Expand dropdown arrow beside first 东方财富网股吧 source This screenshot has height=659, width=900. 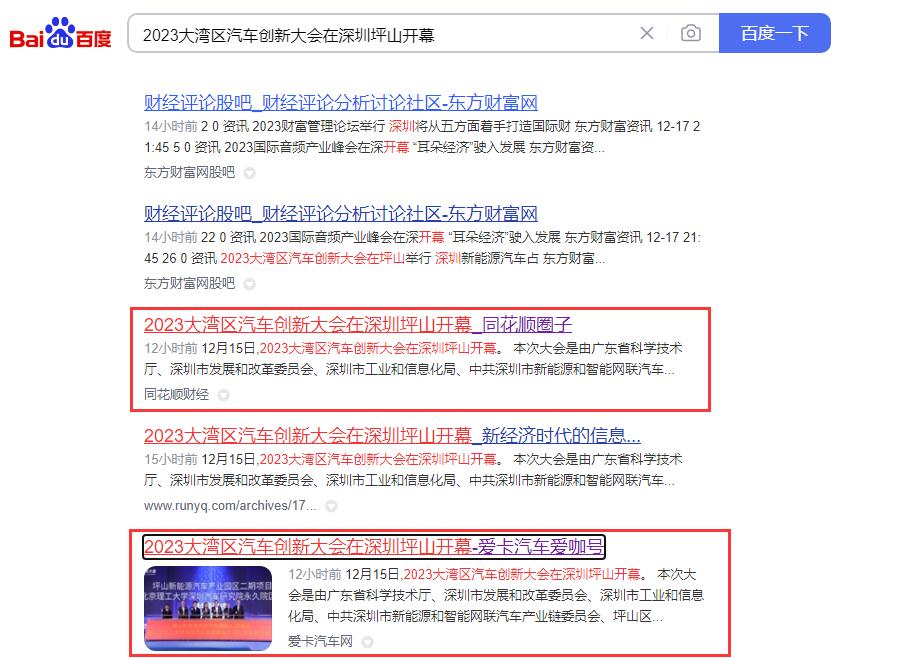coord(250,172)
